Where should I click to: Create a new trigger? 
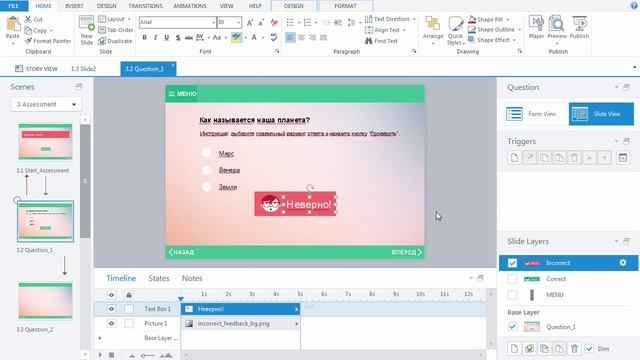514,158
